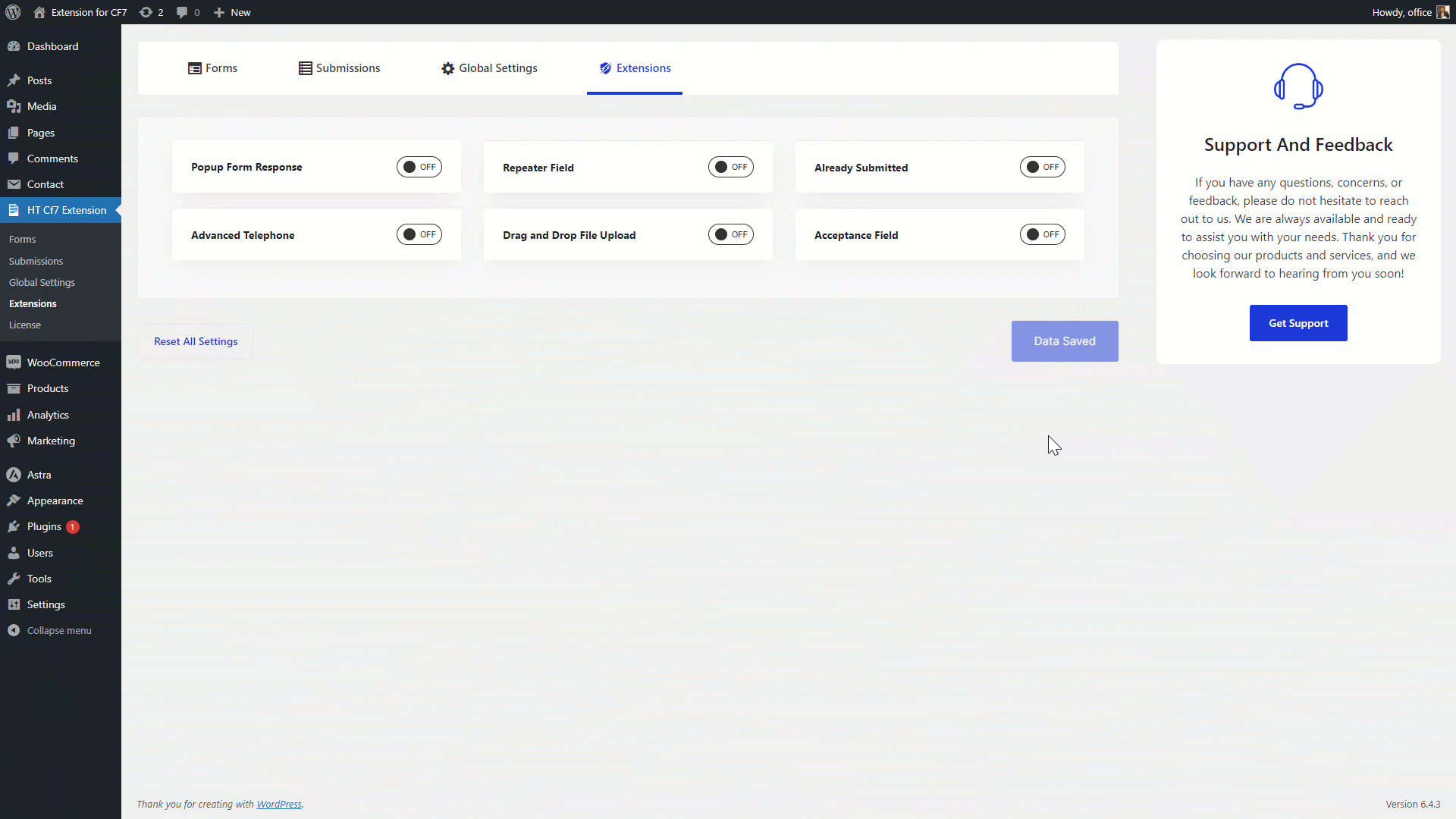The height and width of the screenshot is (819, 1456).
Task: Click the Dashboard icon in sidebar
Action: point(14,46)
